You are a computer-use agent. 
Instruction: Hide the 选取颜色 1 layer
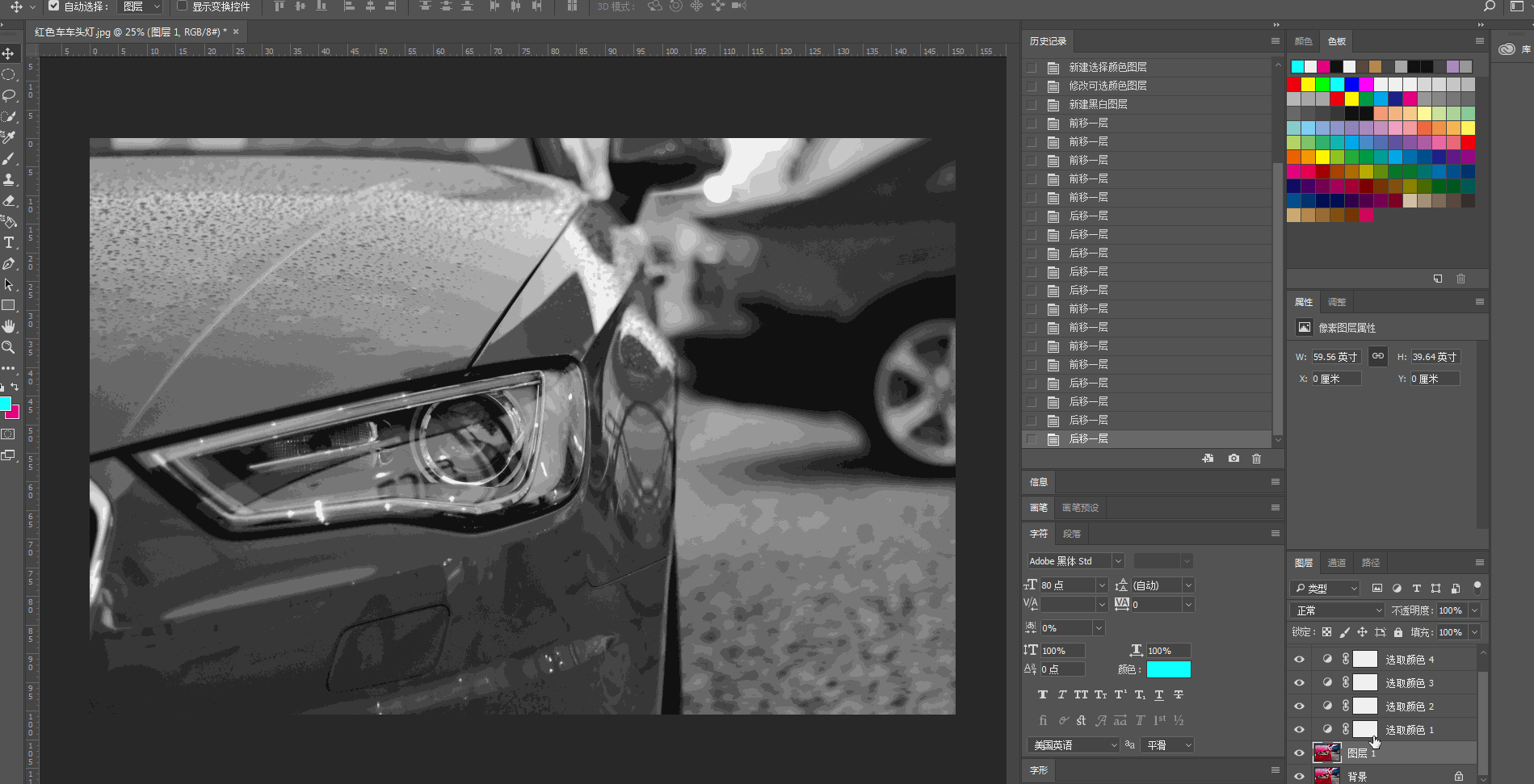[x=1299, y=730]
